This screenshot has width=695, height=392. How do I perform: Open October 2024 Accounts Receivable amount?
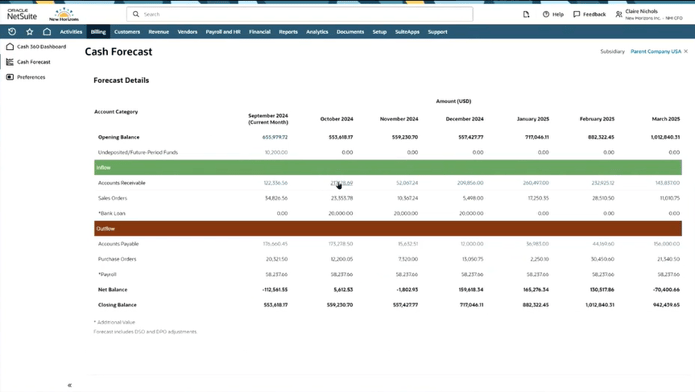341,183
